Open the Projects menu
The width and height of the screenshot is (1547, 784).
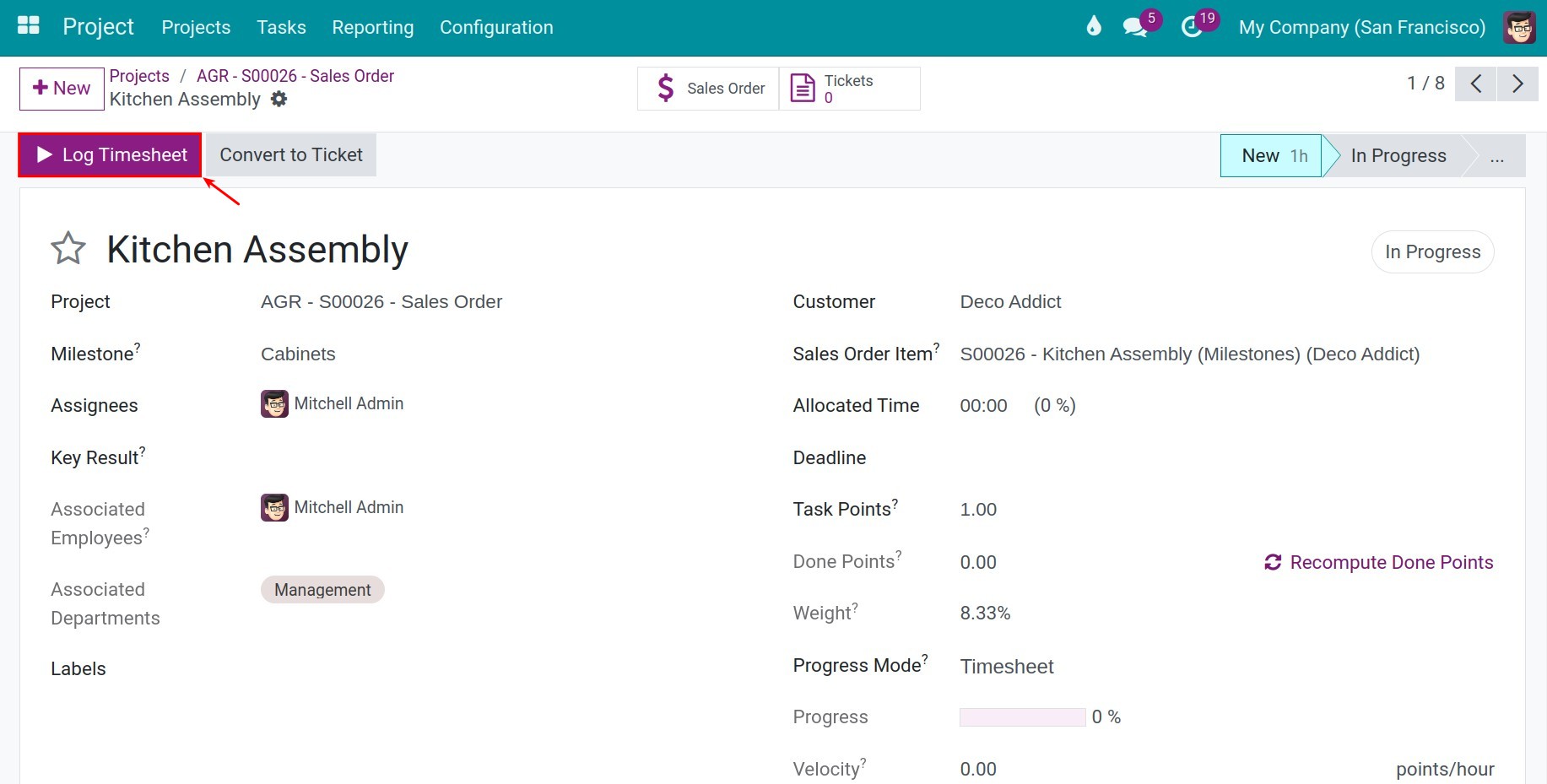coord(196,27)
